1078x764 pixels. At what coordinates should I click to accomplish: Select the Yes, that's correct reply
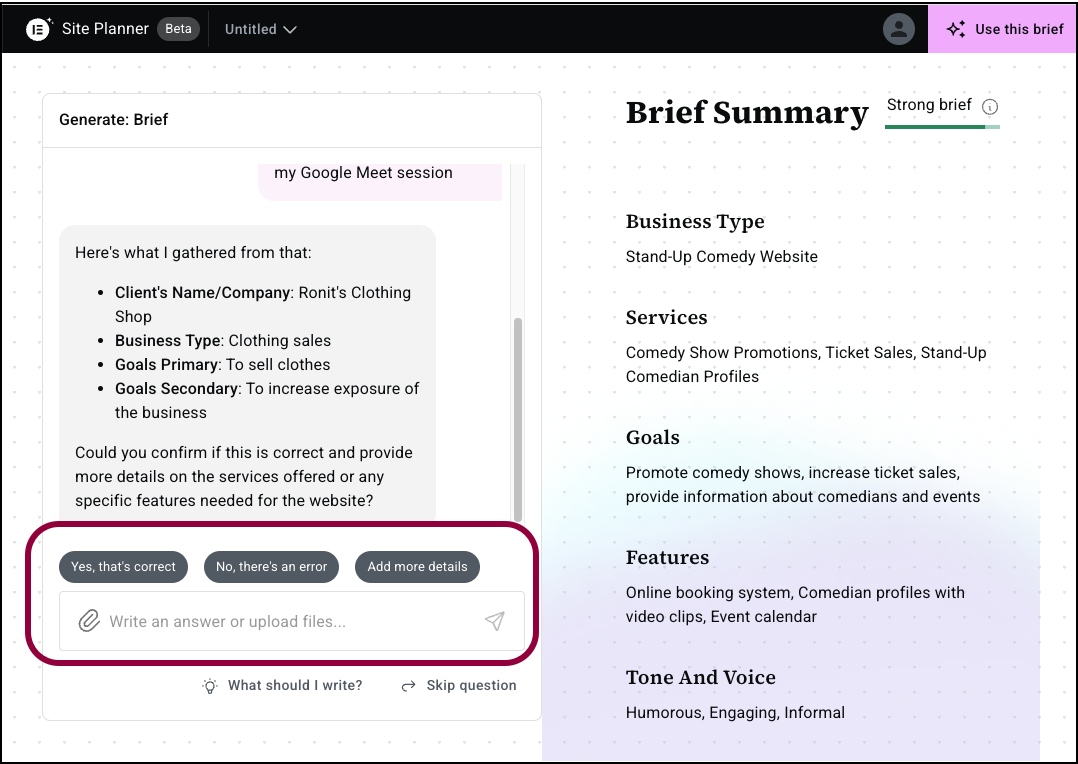123,567
